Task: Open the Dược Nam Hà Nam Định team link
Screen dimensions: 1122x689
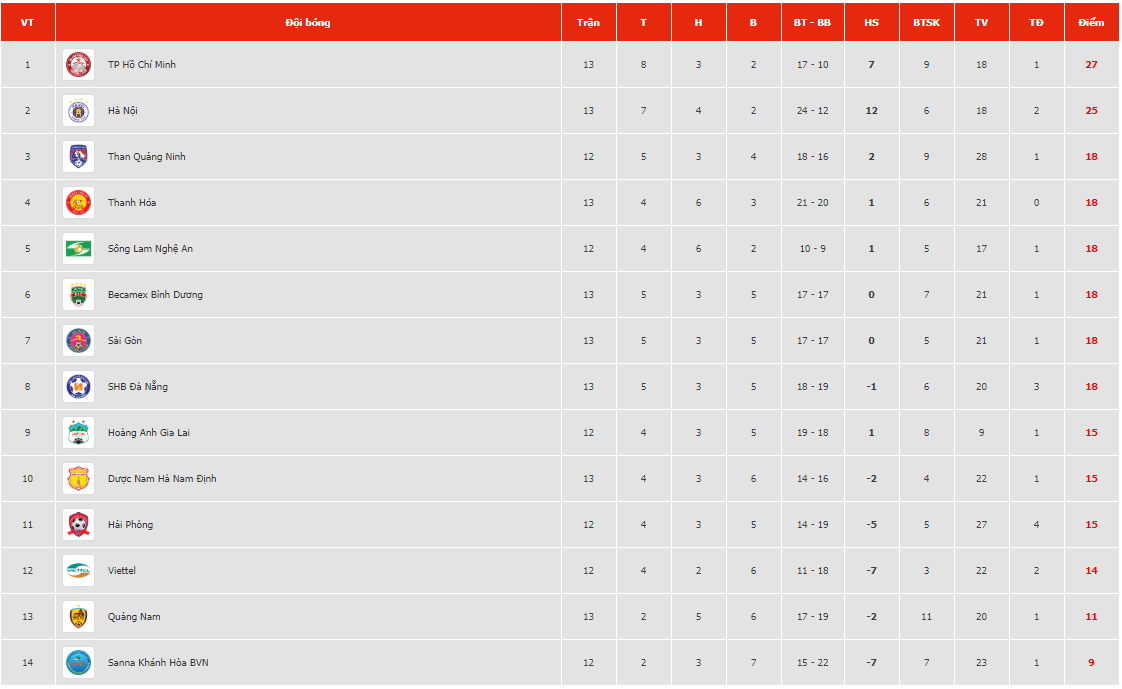Action: (x=162, y=479)
